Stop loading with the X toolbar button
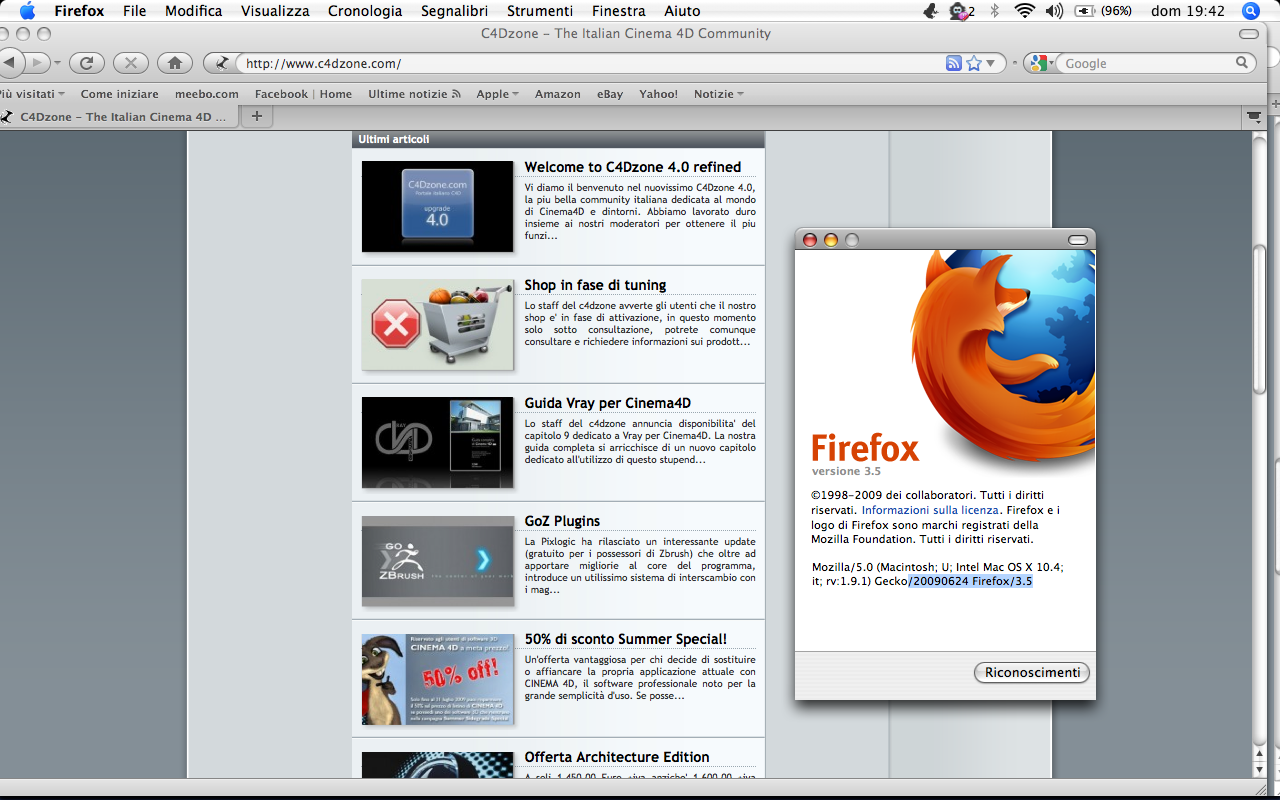This screenshot has width=1280, height=800. point(130,63)
